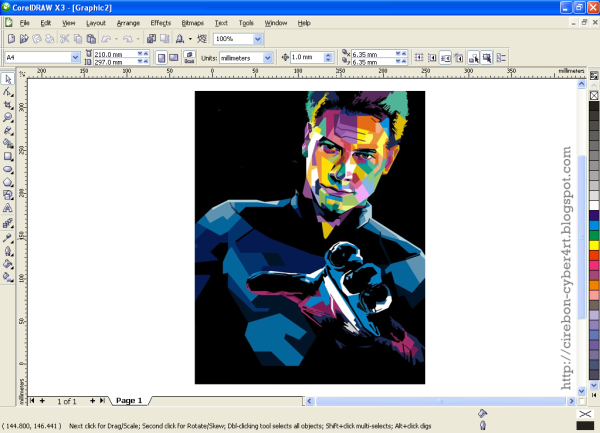Viewport: 600px width, 433px height.
Task: Toggle Dynamic Guides
Action: (458, 58)
